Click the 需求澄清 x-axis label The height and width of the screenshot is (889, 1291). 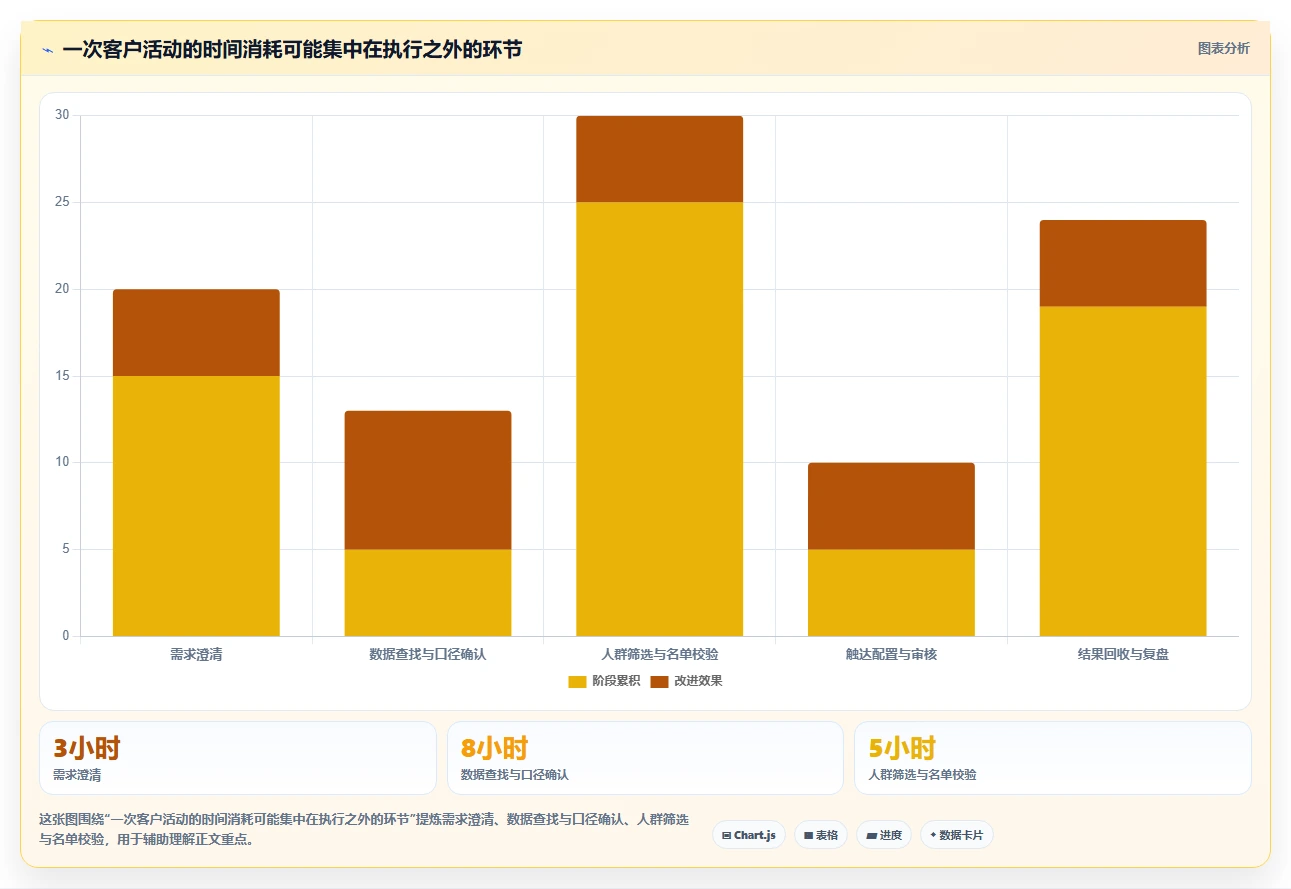point(196,655)
